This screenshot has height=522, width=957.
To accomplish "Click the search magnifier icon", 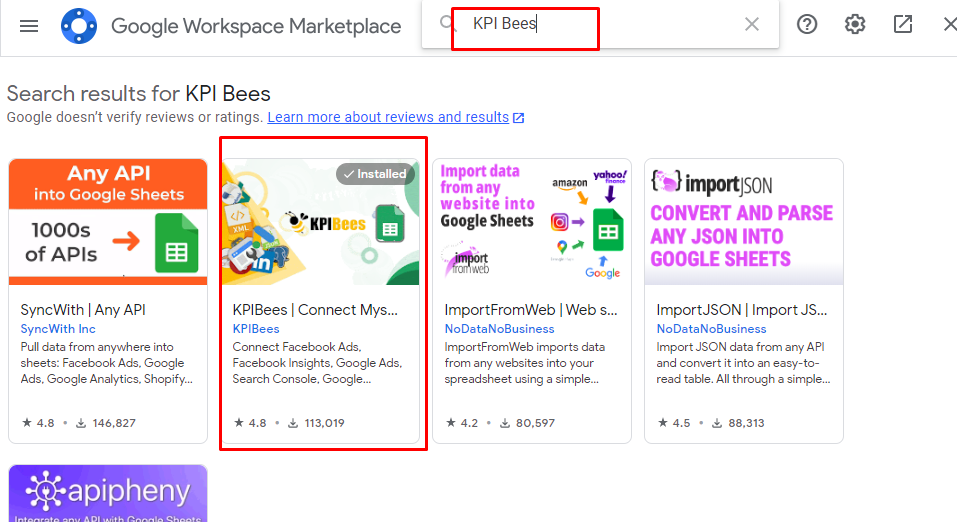I will pyautogui.click(x=447, y=24).
